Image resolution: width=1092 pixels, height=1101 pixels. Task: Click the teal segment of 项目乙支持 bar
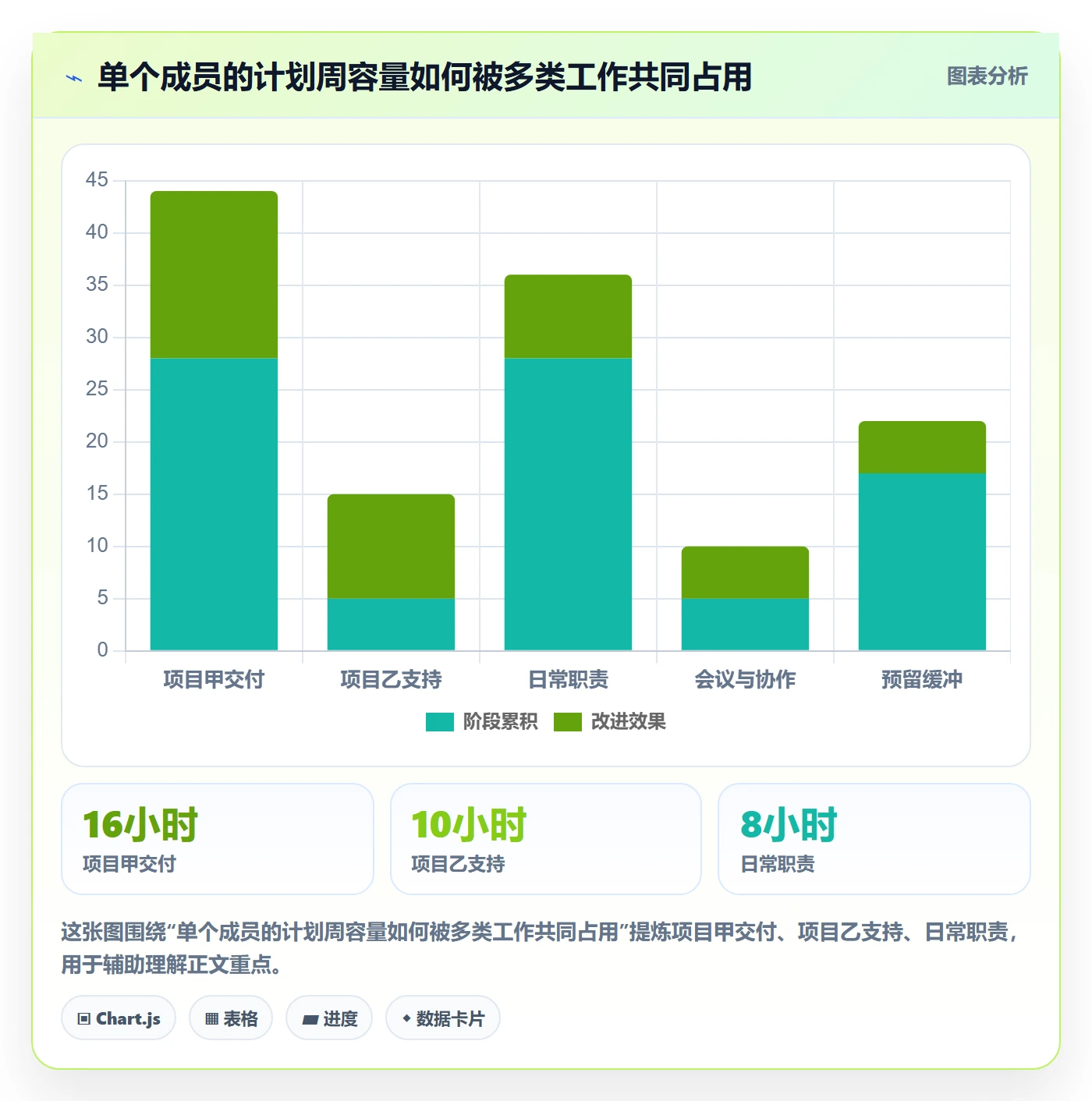[x=391, y=624]
